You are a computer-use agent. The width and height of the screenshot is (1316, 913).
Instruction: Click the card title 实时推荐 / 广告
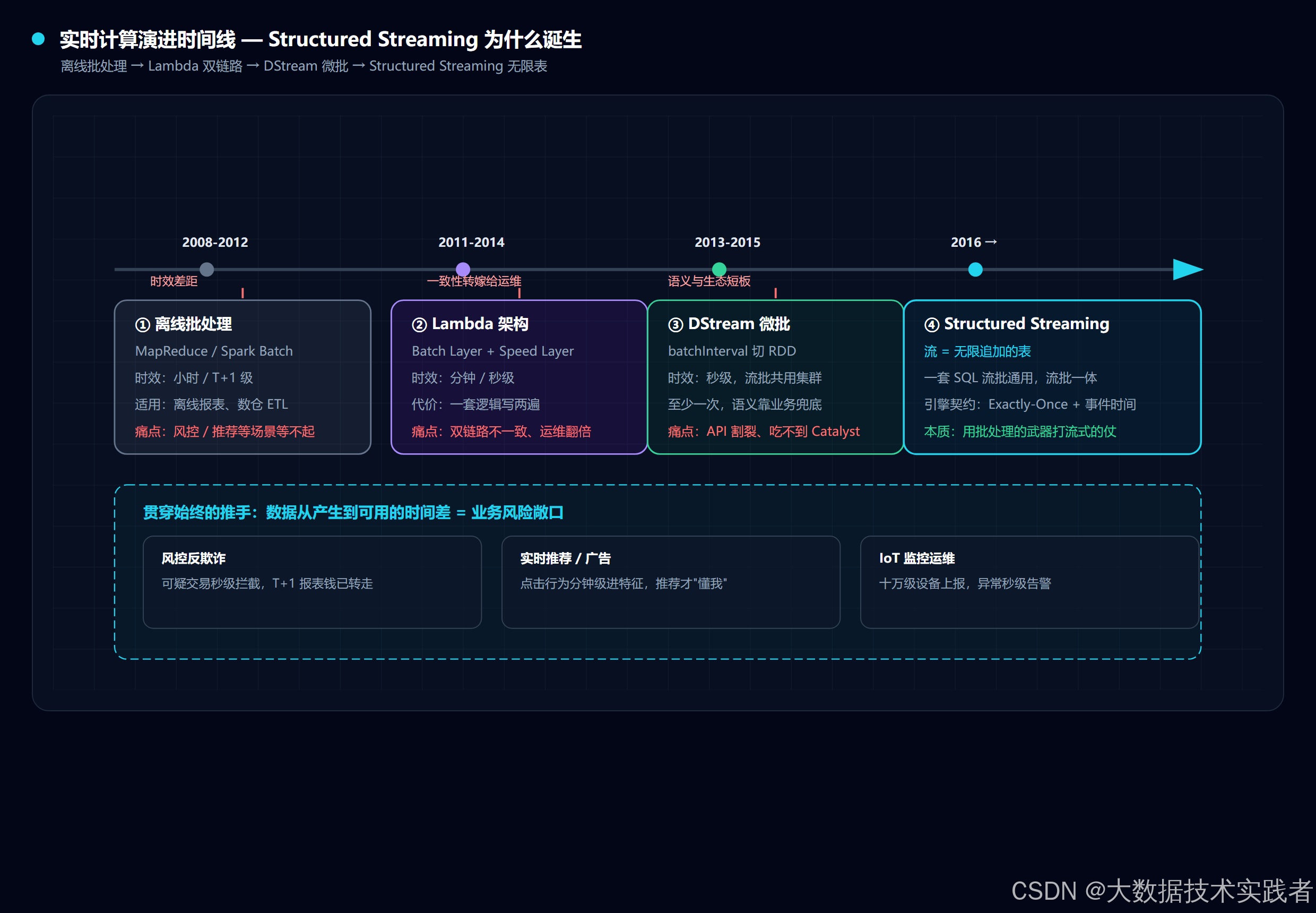(x=566, y=558)
